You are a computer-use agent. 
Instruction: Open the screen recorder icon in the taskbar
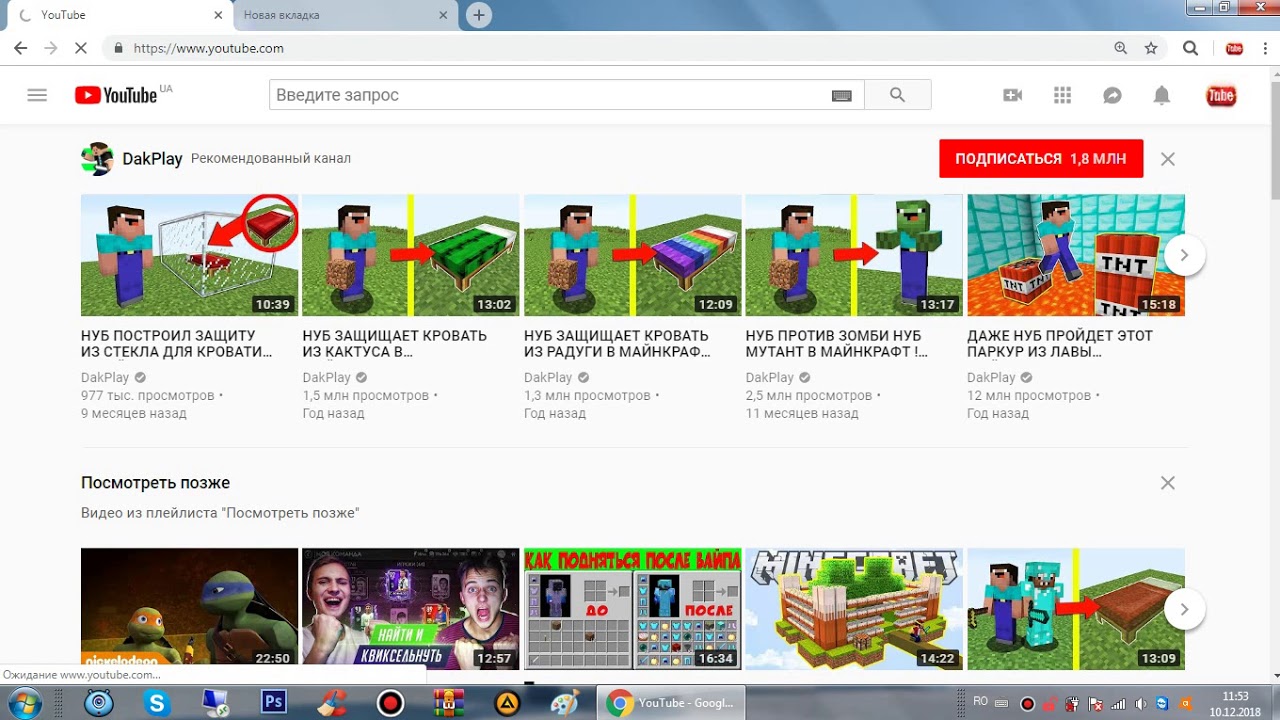[x=391, y=703]
